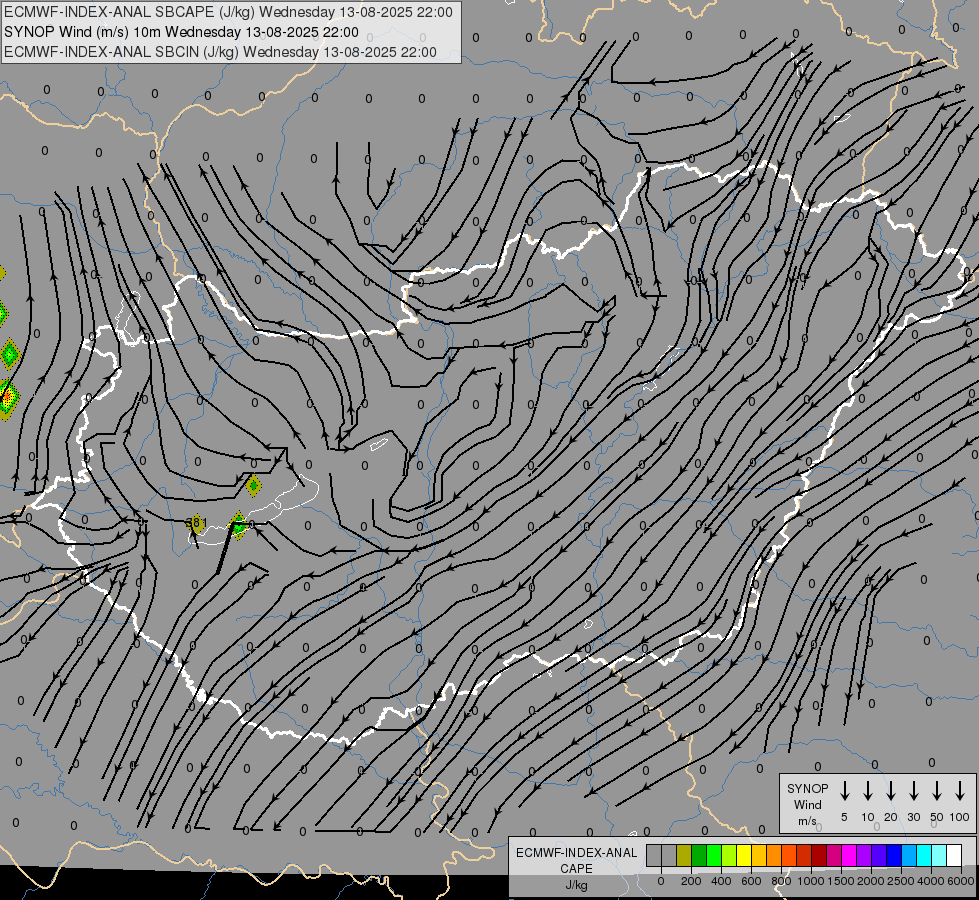
Task: Click the number 10 in wind legend
Action: (x=868, y=817)
